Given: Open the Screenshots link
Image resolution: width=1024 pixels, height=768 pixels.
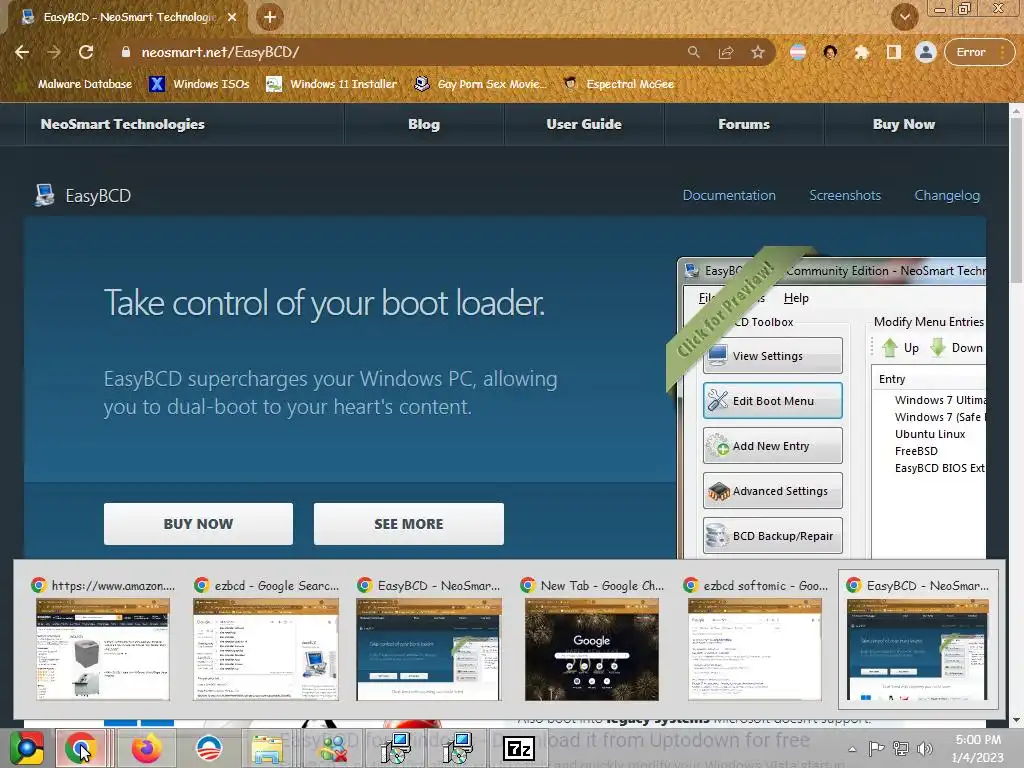Looking at the screenshot, I should (845, 195).
